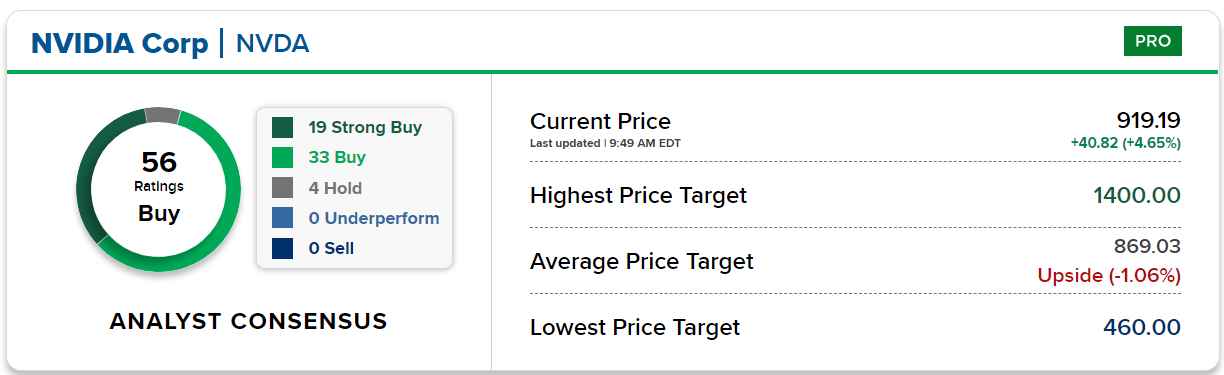Click the 0 Sell legend label
The image size is (1224, 375).
[x=331, y=248]
